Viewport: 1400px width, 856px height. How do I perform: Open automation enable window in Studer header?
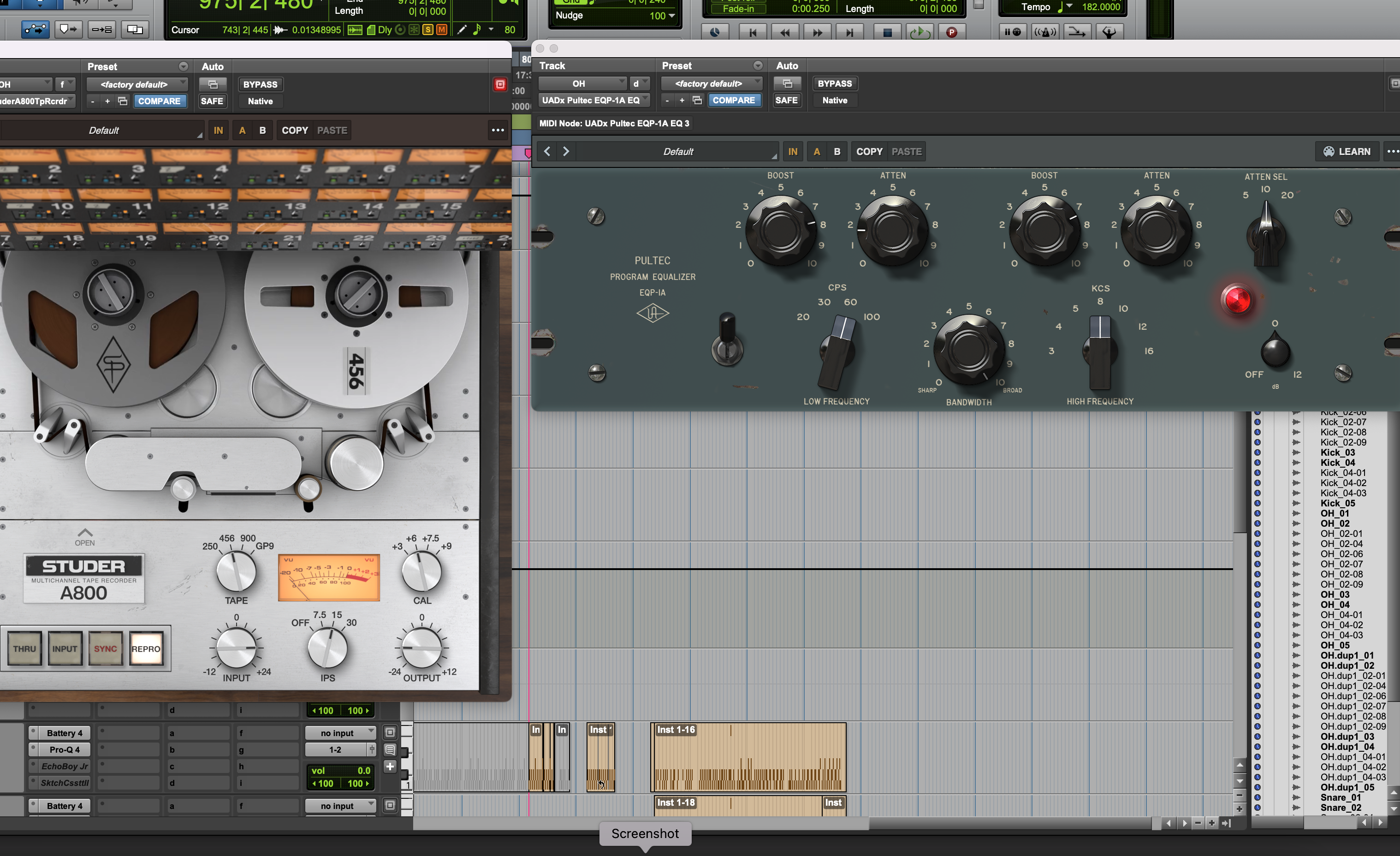tap(213, 85)
